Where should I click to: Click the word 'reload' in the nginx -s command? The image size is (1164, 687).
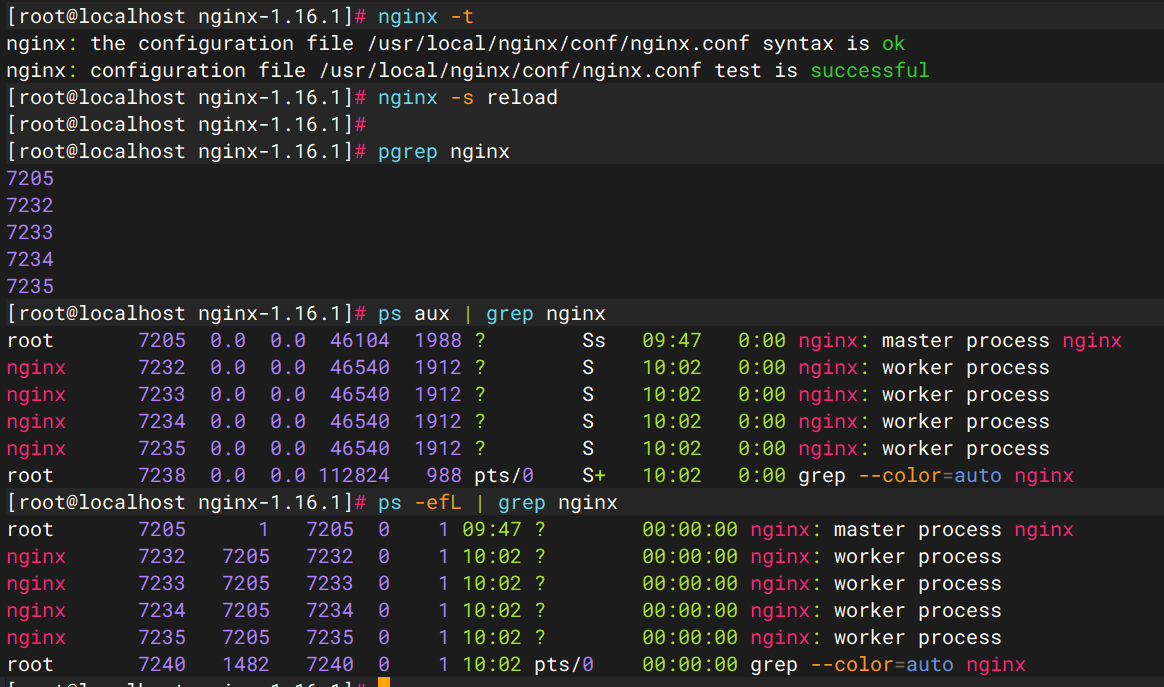coord(522,97)
